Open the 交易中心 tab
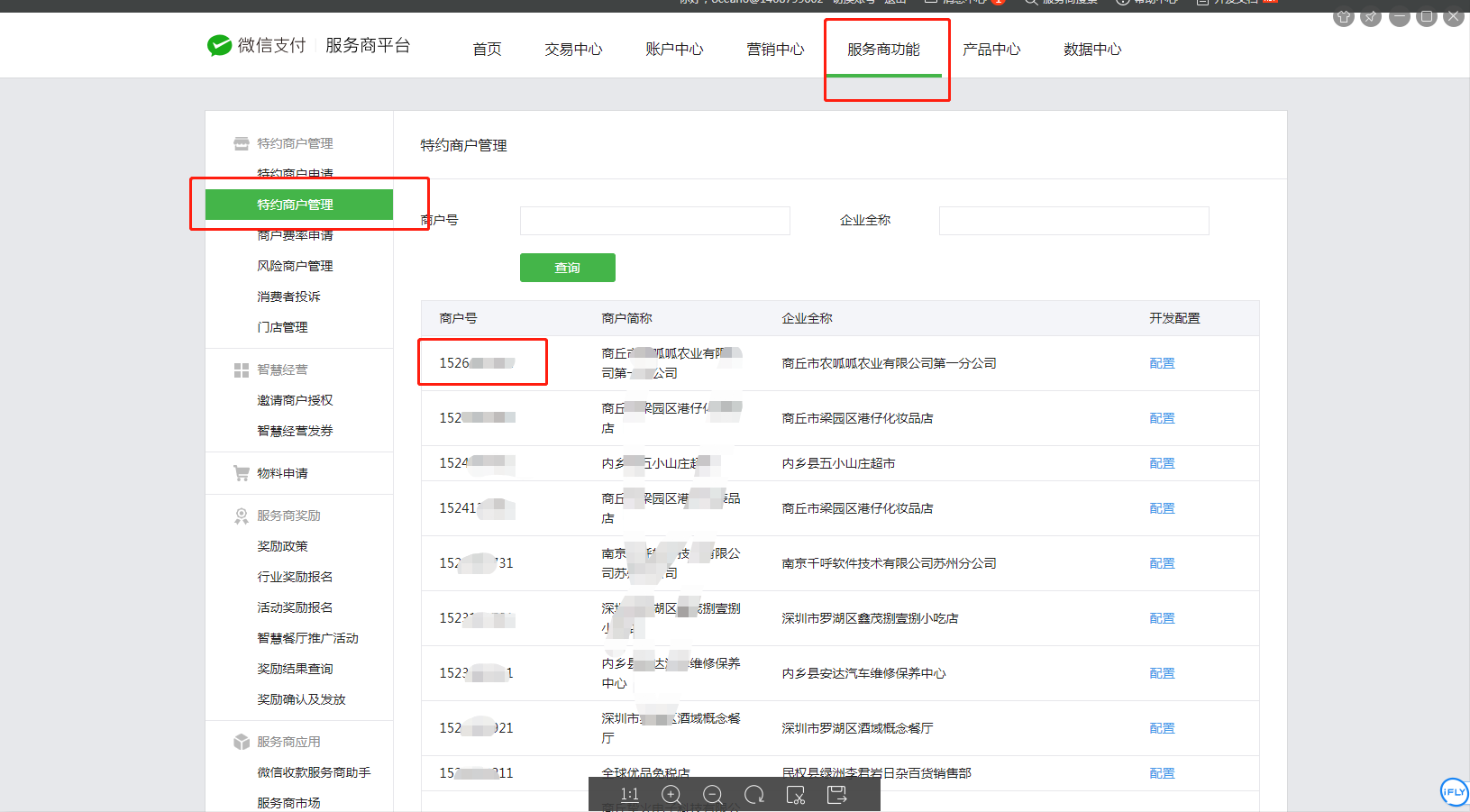This screenshot has height=812, width=1470. [573, 50]
